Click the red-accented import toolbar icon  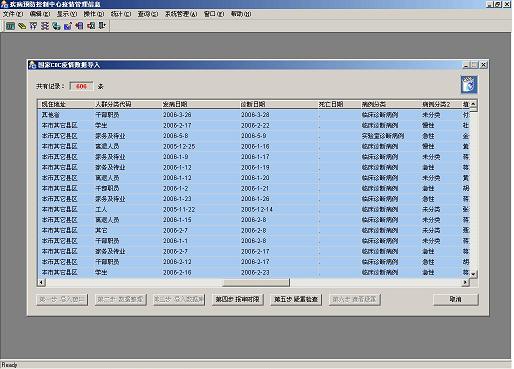tap(91, 26)
